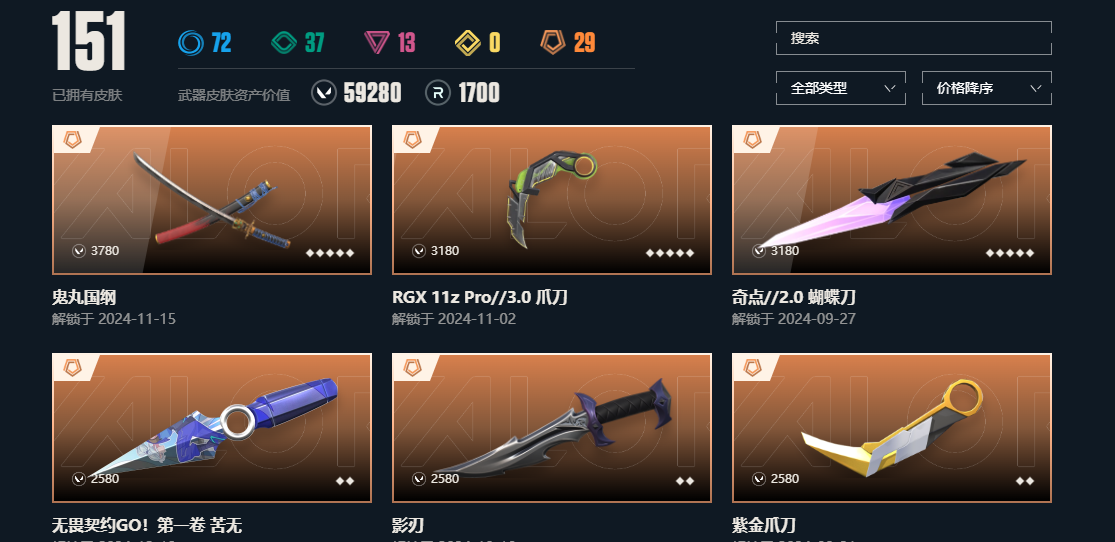The height and width of the screenshot is (542, 1115).
Task: Select the 无畏契约GO! 第一卷 苦无 skin card
Action: click(212, 427)
